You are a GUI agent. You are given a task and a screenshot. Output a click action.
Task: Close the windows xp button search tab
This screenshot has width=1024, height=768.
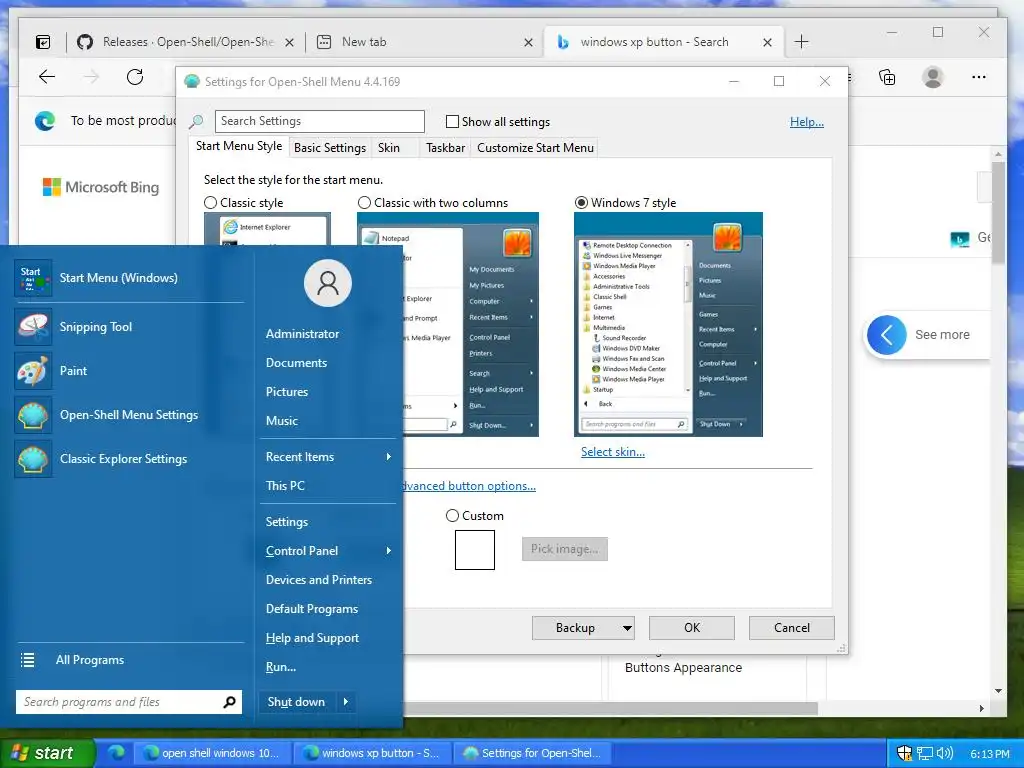click(767, 42)
